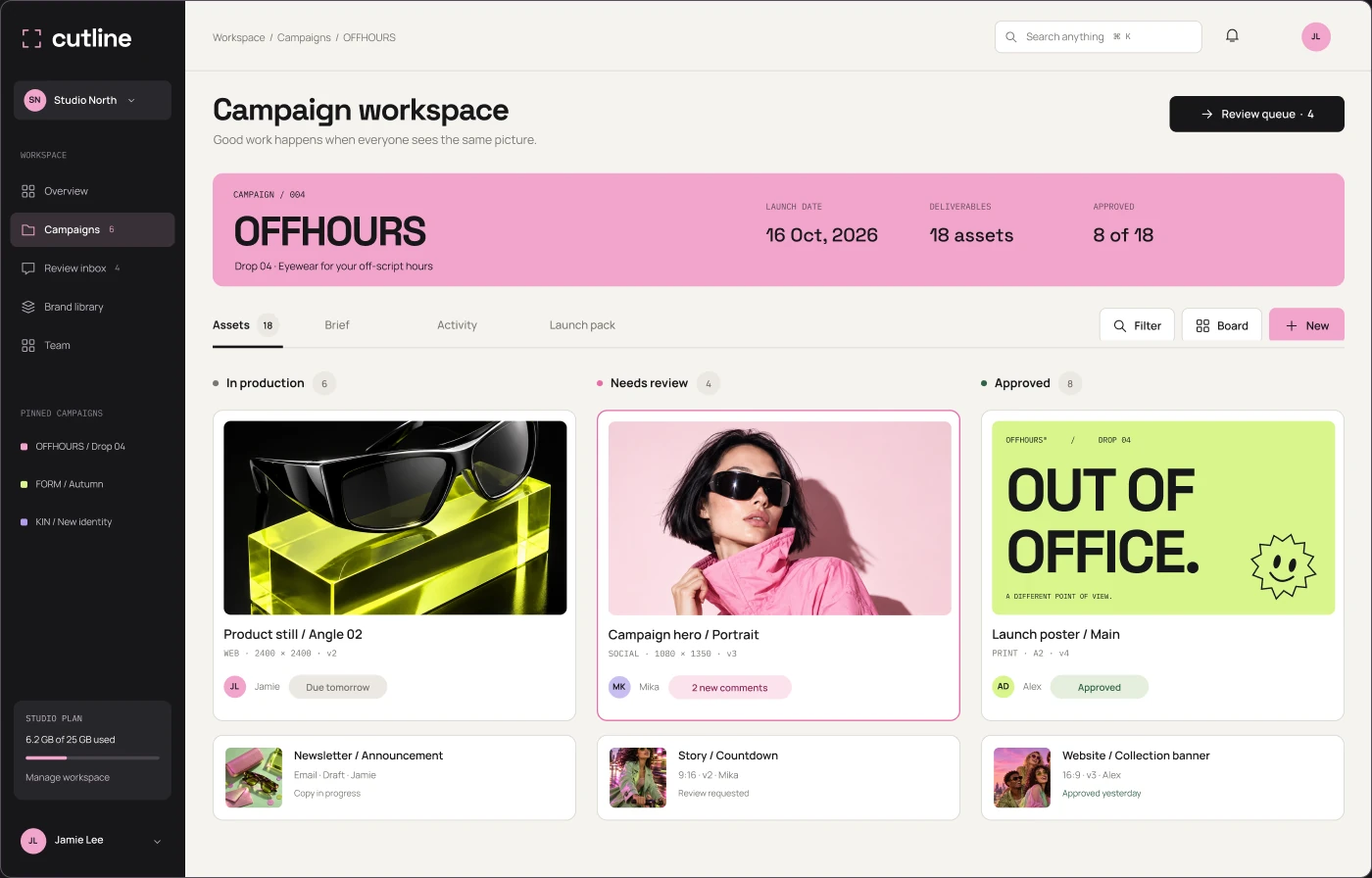
Task: Click the storage usage progress bar
Action: 92,757
